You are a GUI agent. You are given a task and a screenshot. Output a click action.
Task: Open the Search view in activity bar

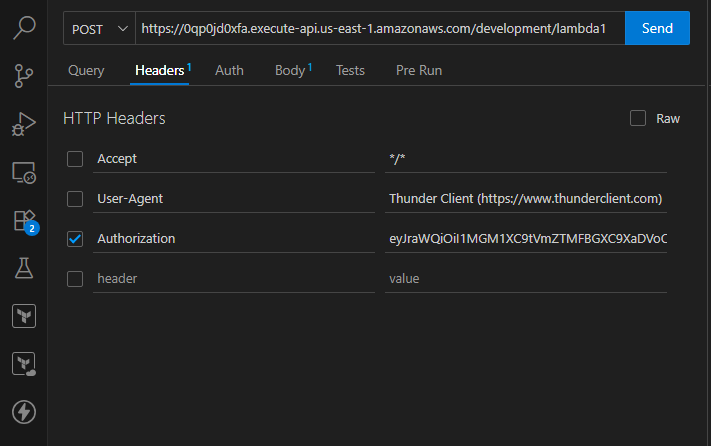(24, 28)
